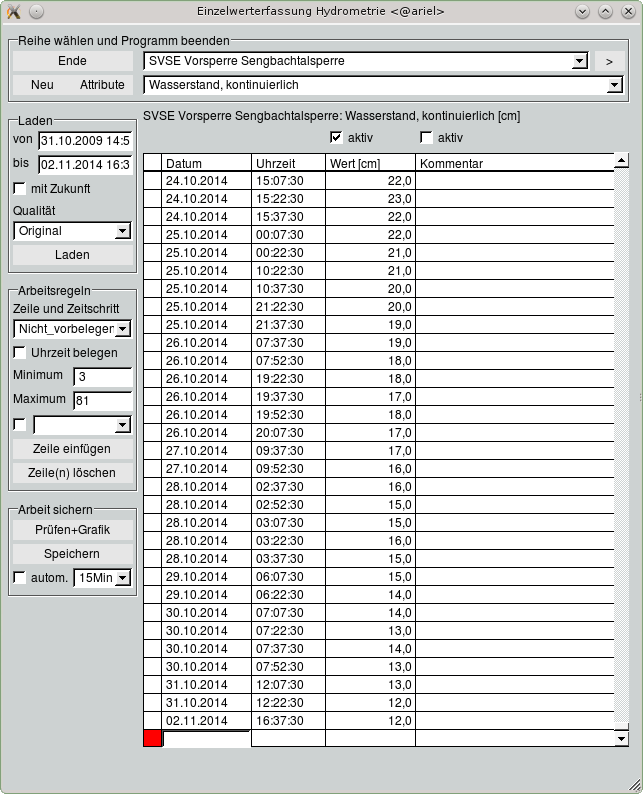Minimize the window with the down-chevron button

583,11
